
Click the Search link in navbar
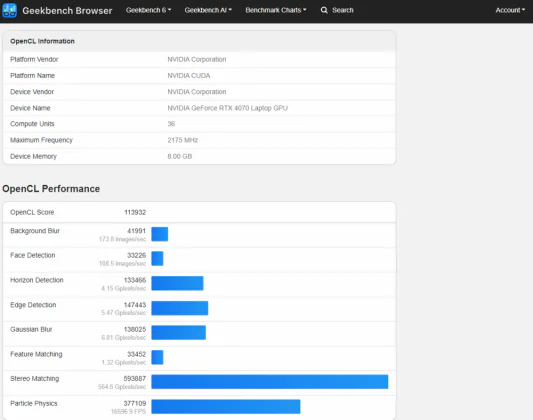343,10
